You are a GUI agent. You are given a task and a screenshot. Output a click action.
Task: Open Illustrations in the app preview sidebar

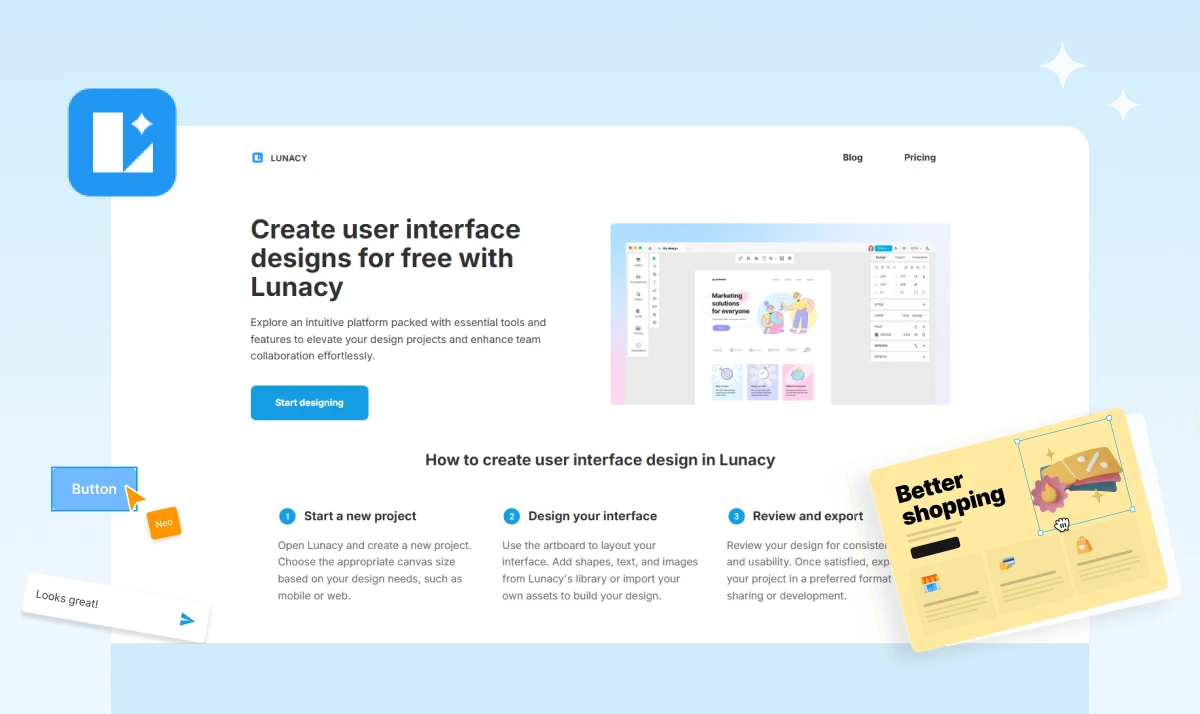(x=638, y=346)
